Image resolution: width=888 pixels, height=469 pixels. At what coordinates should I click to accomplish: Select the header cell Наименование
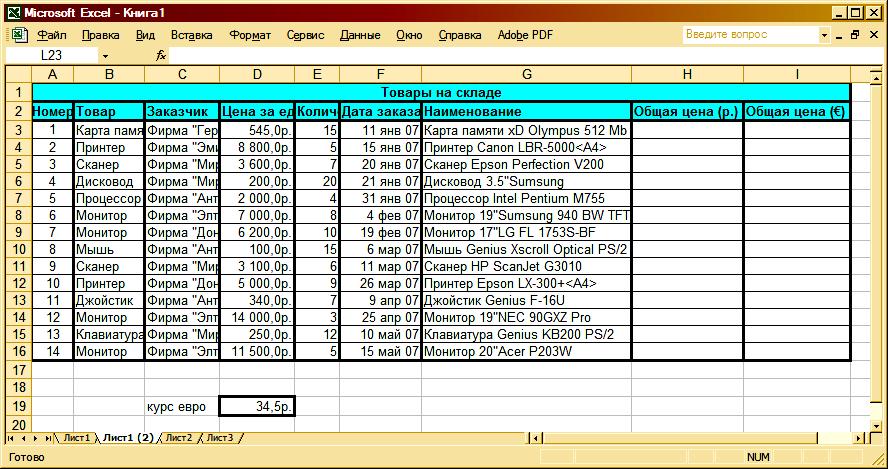pos(527,112)
